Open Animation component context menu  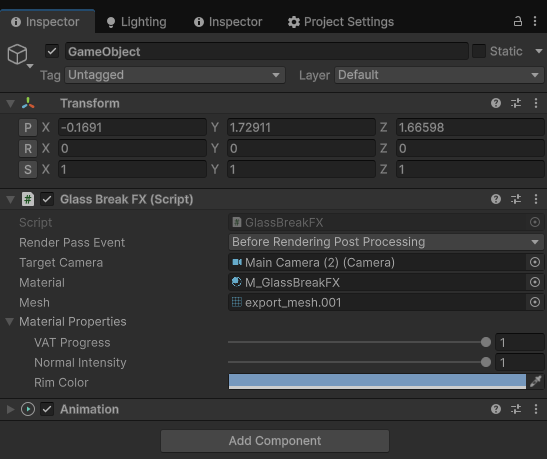[536, 409]
